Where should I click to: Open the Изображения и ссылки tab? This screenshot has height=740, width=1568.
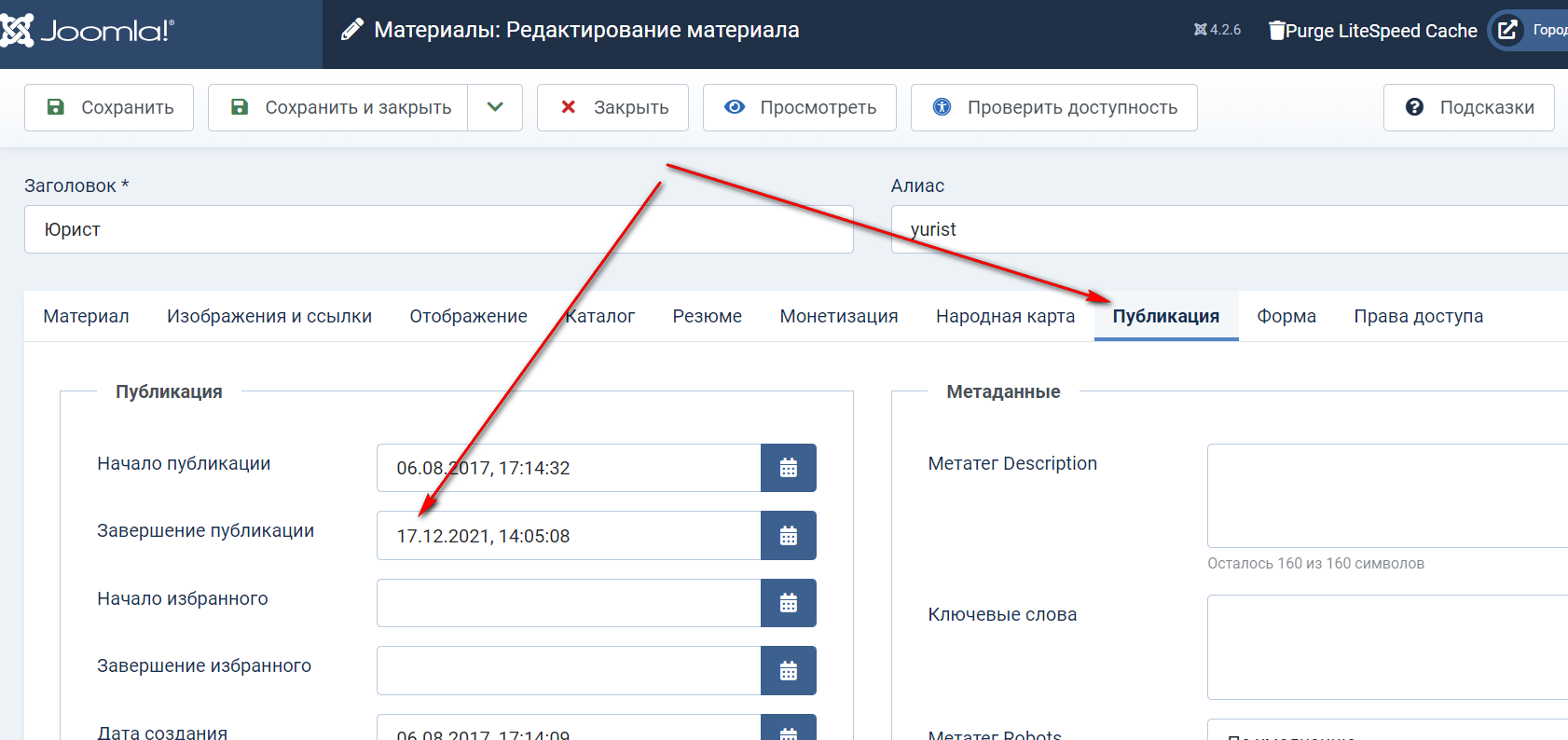[x=269, y=316]
